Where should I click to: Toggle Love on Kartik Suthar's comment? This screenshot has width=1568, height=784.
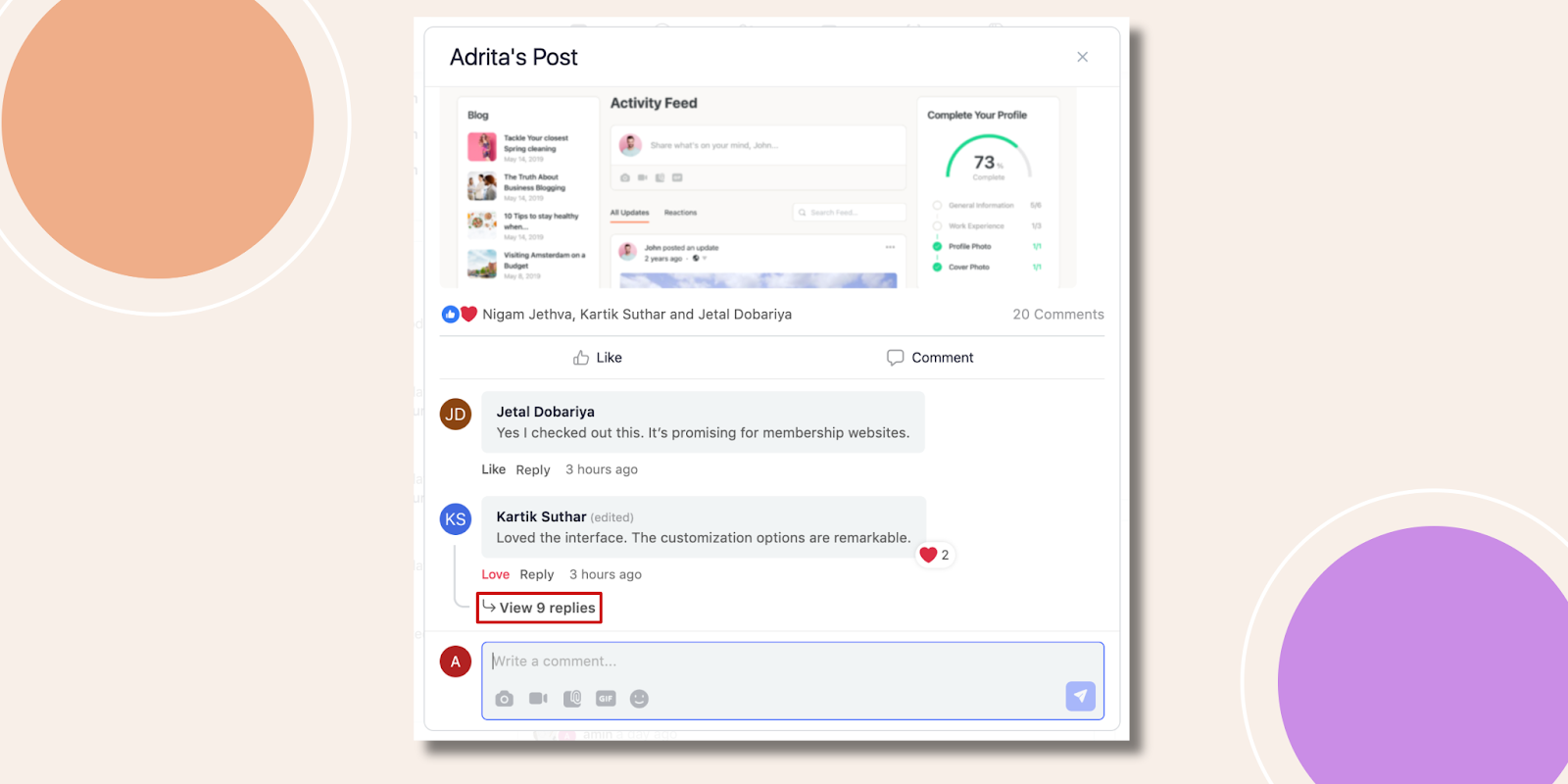pos(495,574)
